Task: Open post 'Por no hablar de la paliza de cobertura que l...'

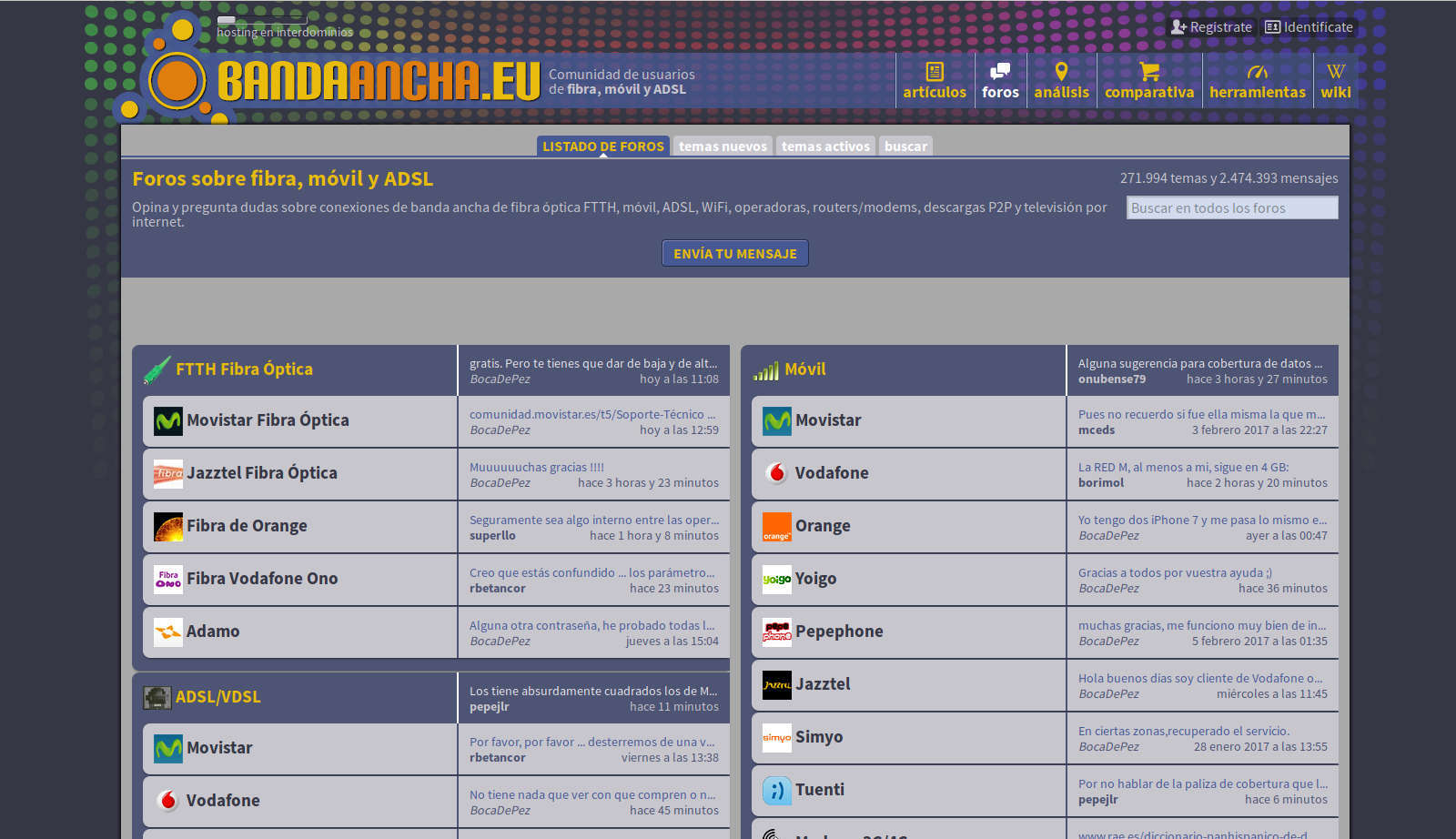Action: pos(1203,783)
